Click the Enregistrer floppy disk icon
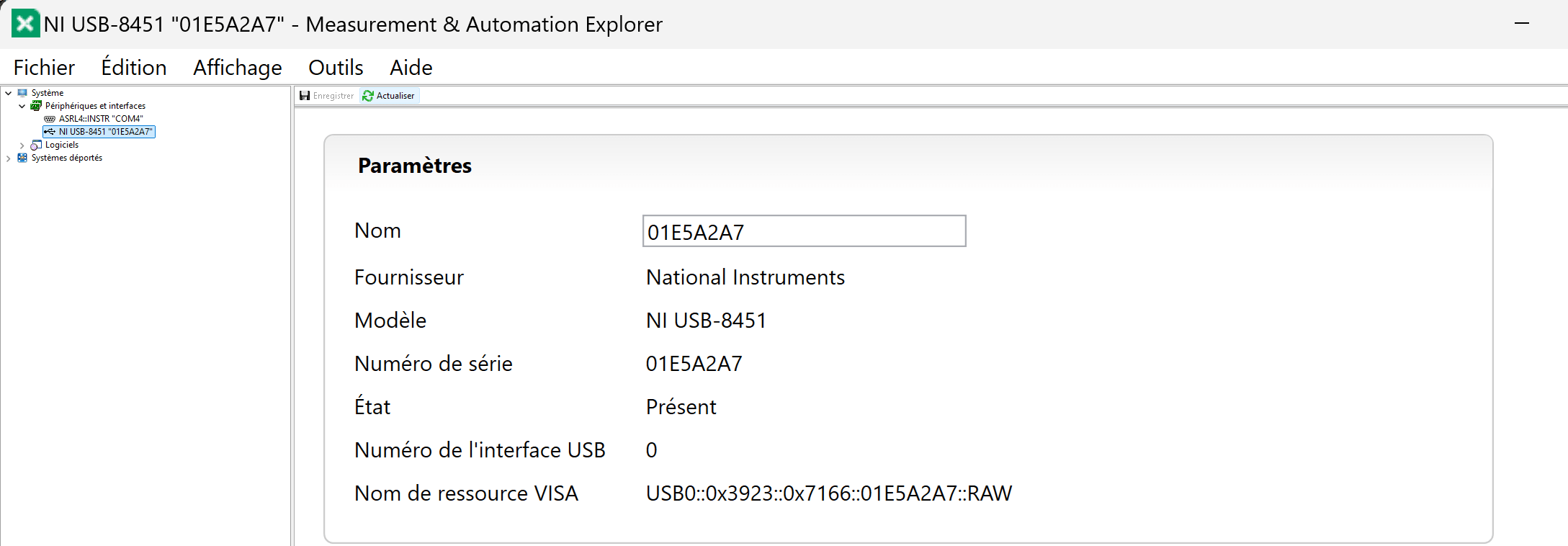1568x546 pixels. (x=305, y=96)
